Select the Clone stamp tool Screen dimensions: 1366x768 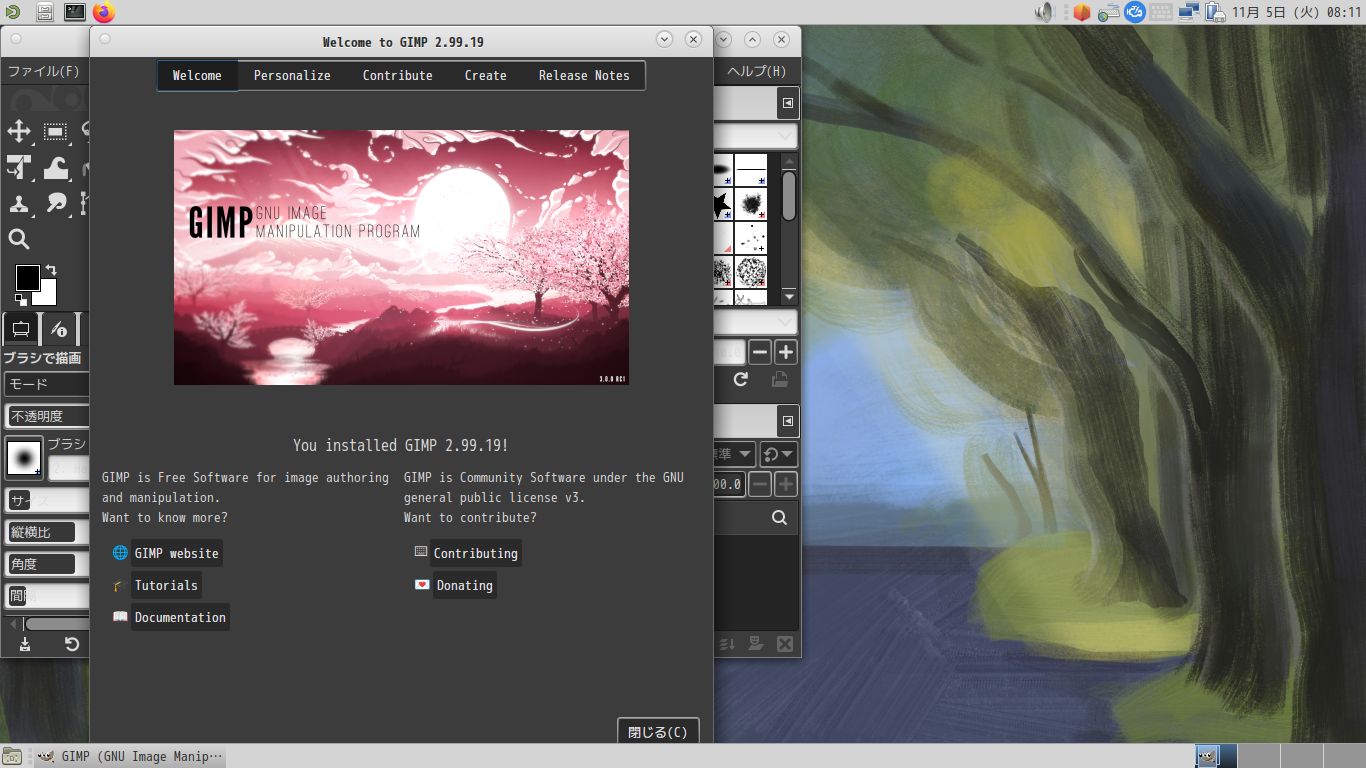point(19,203)
